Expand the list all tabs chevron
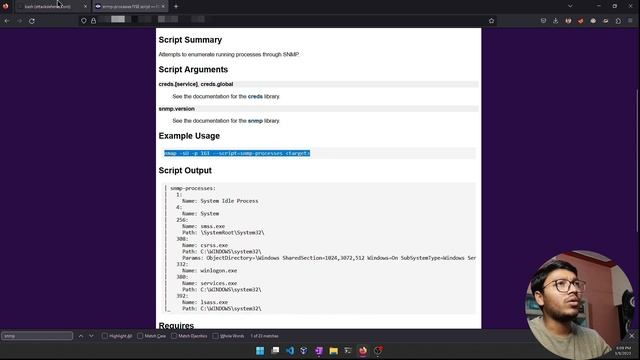 click(570, 6)
